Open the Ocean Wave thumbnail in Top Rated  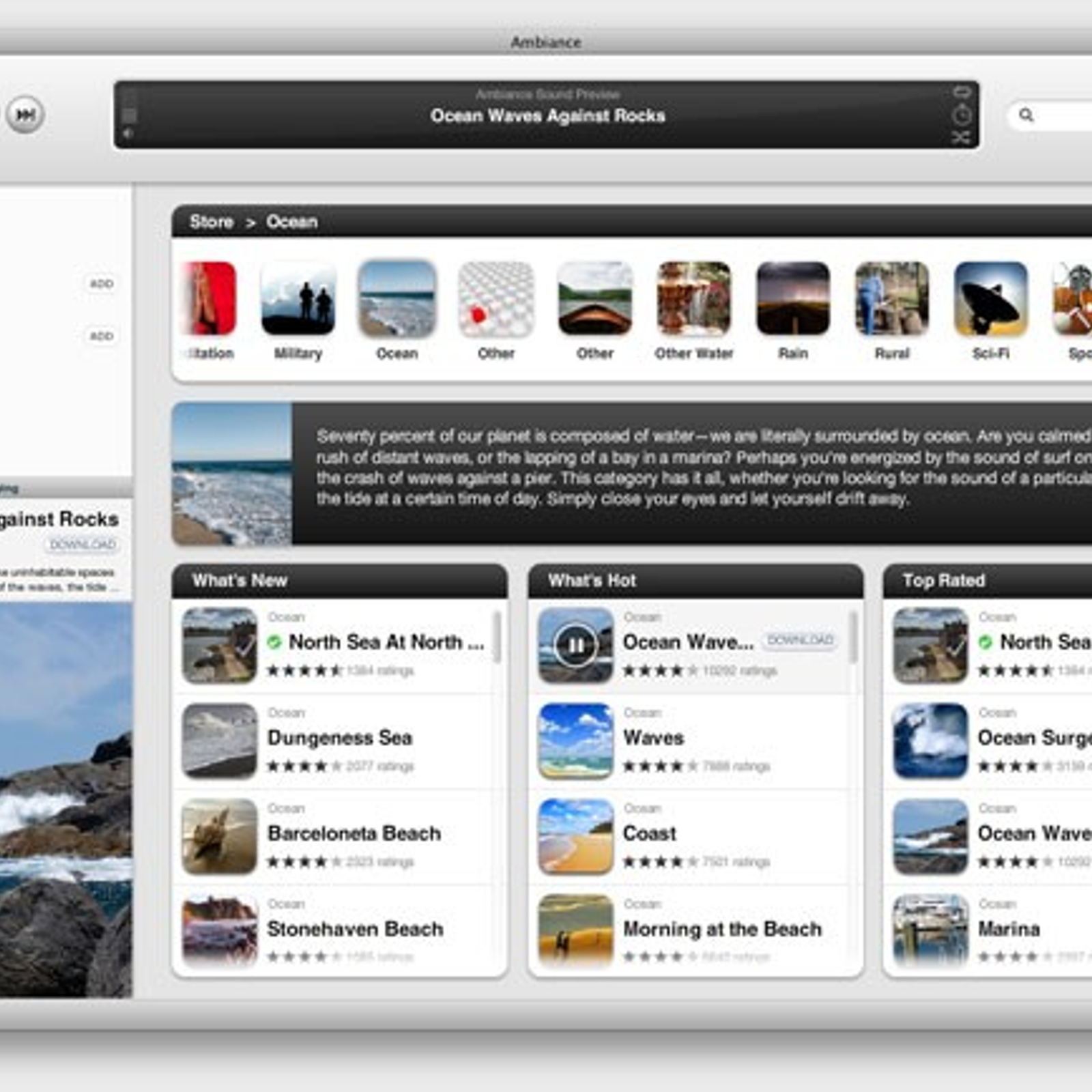coord(931,837)
